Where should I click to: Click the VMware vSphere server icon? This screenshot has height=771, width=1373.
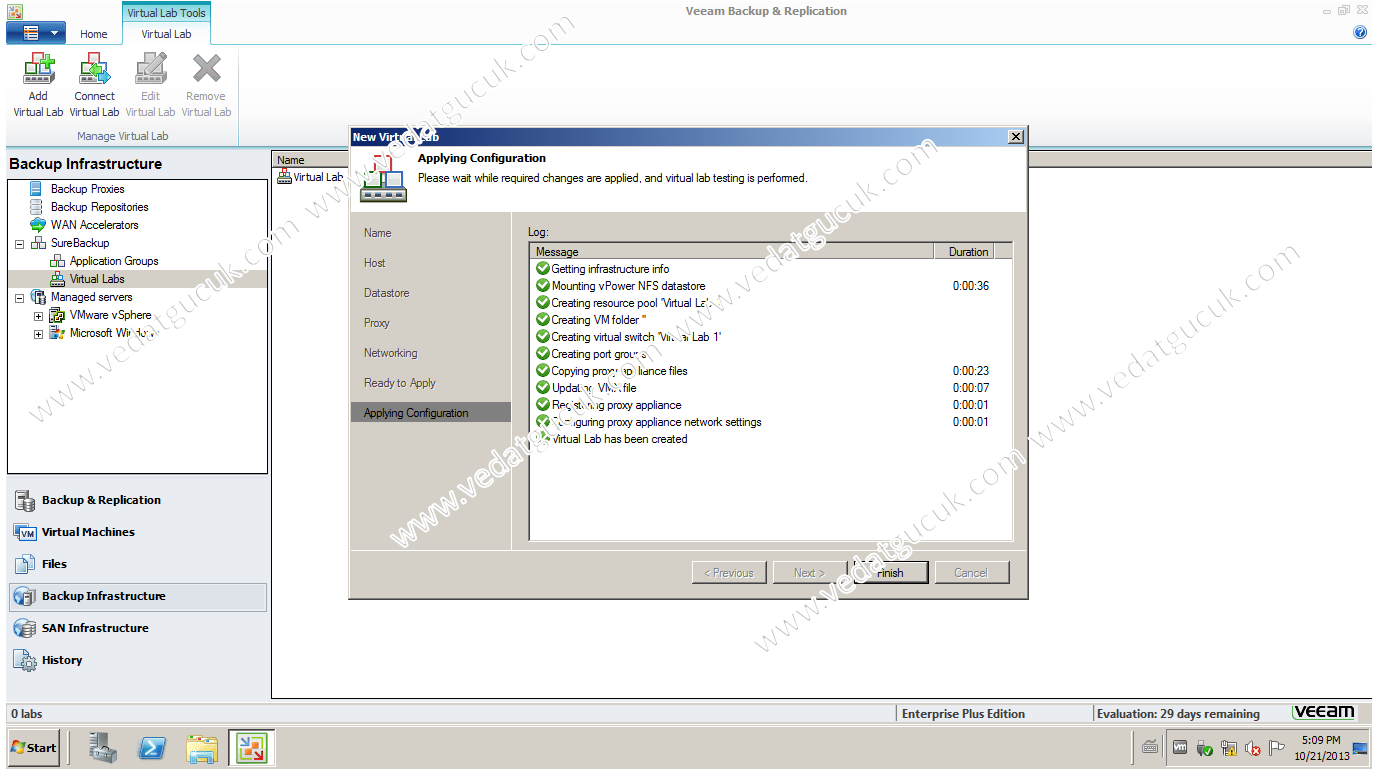(x=57, y=315)
